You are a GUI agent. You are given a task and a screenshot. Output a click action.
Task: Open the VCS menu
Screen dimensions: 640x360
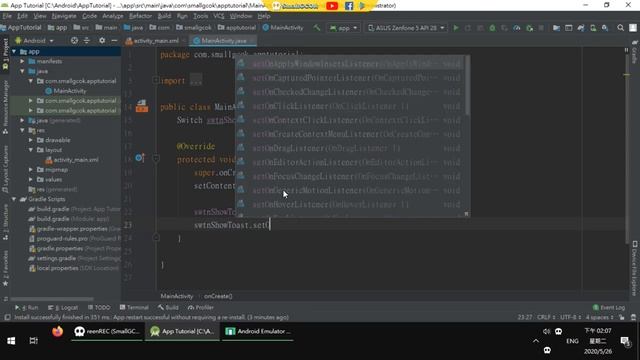pyautogui.click(x=219, y=16)
